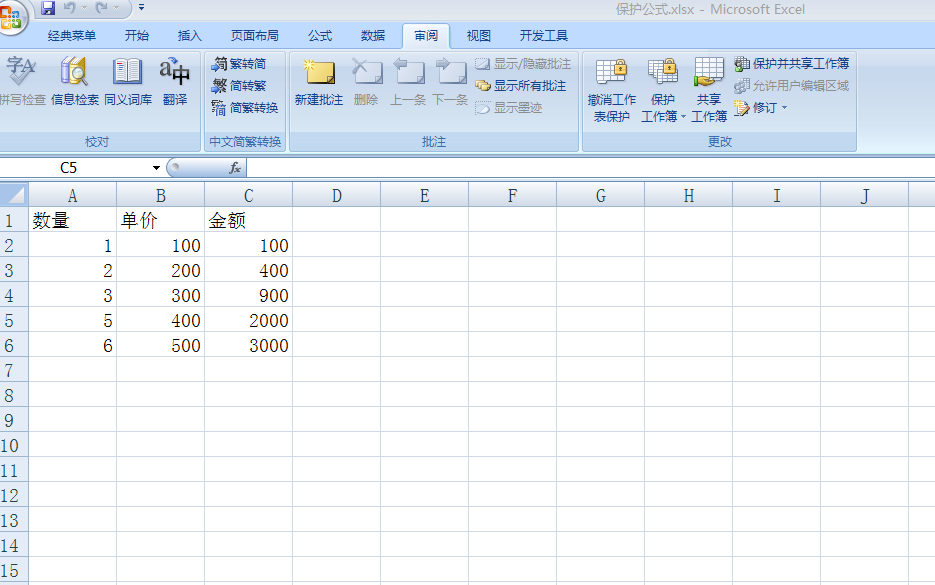Click cell A1 containing 数量
Viewport: 935px width, 585px height.
pyautogui.click(x=72, y=220)
